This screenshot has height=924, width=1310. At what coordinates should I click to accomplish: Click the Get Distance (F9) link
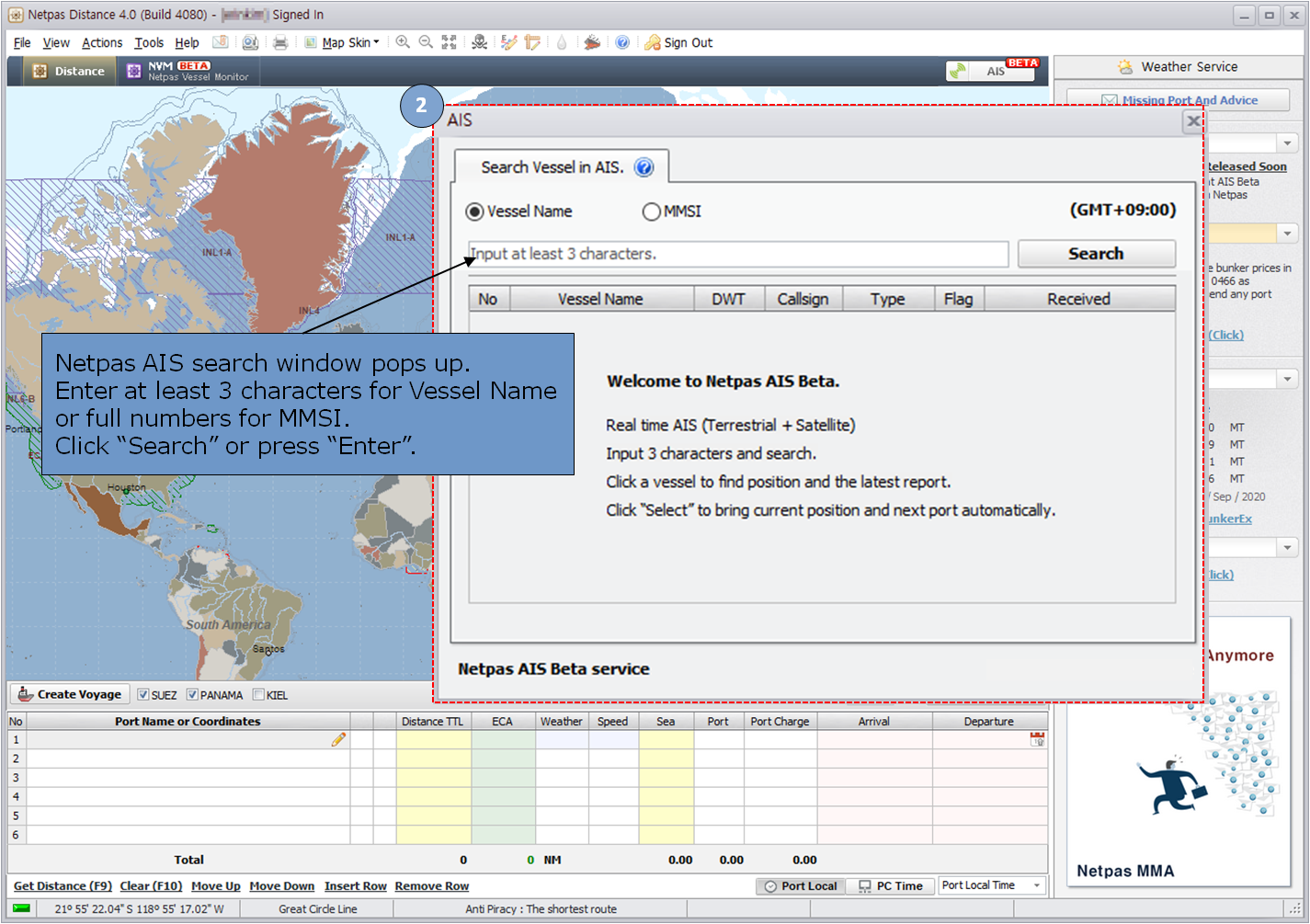point(63,886)
